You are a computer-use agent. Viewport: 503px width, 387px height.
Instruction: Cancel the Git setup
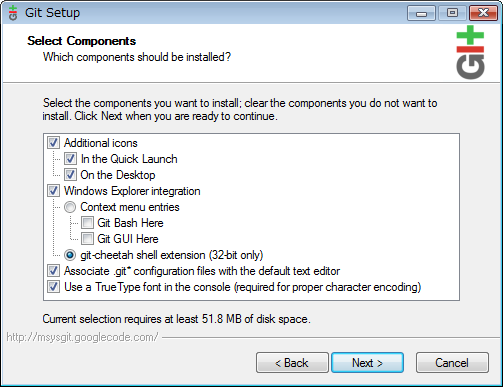(452, 363)
